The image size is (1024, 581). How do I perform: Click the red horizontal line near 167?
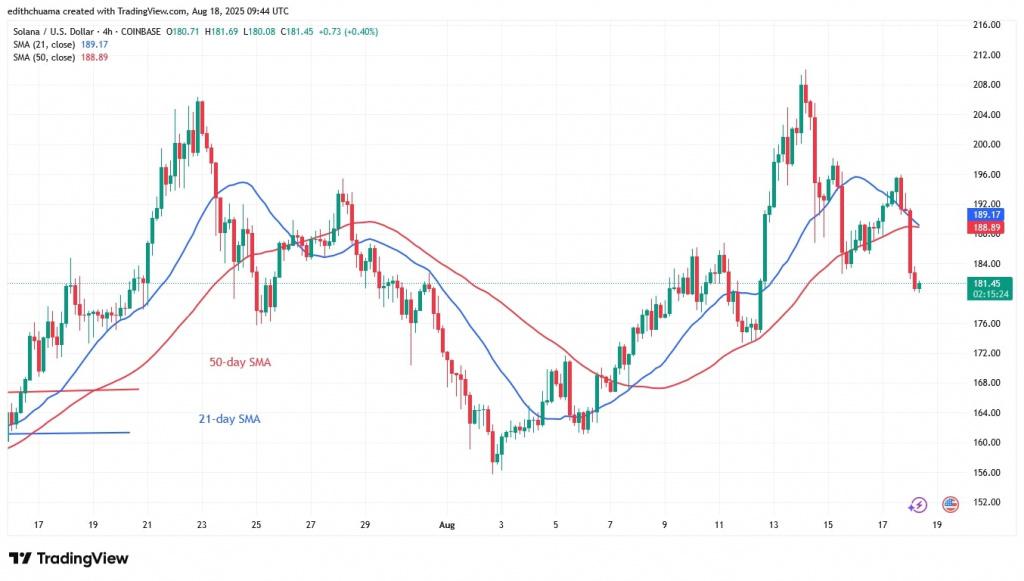pos(72,390)
